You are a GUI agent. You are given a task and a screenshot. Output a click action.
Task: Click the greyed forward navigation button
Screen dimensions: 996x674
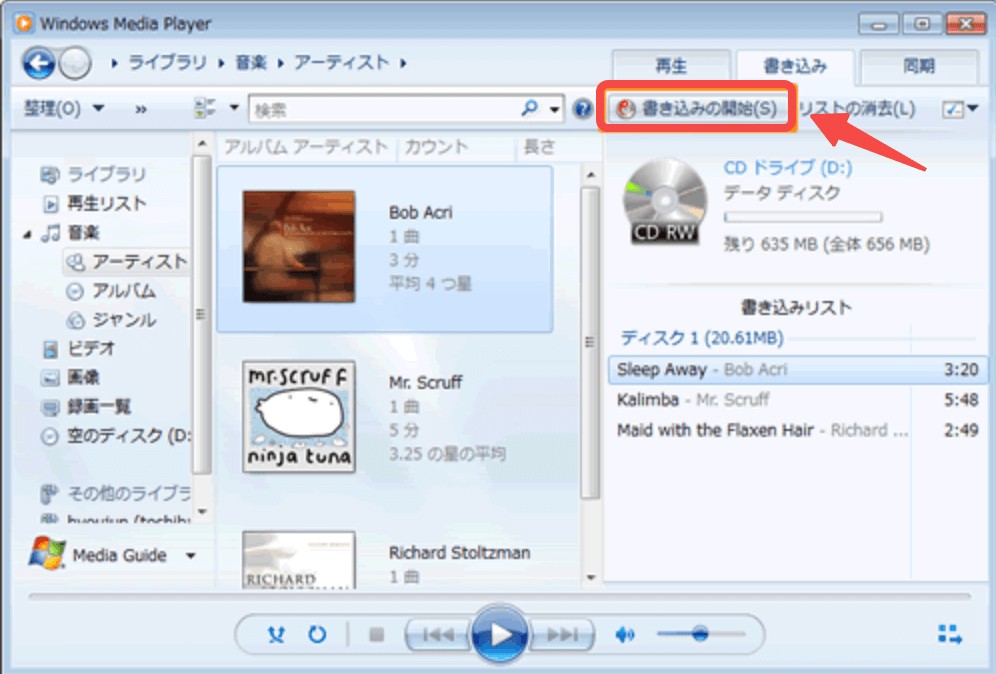click(x=76, y=64)
